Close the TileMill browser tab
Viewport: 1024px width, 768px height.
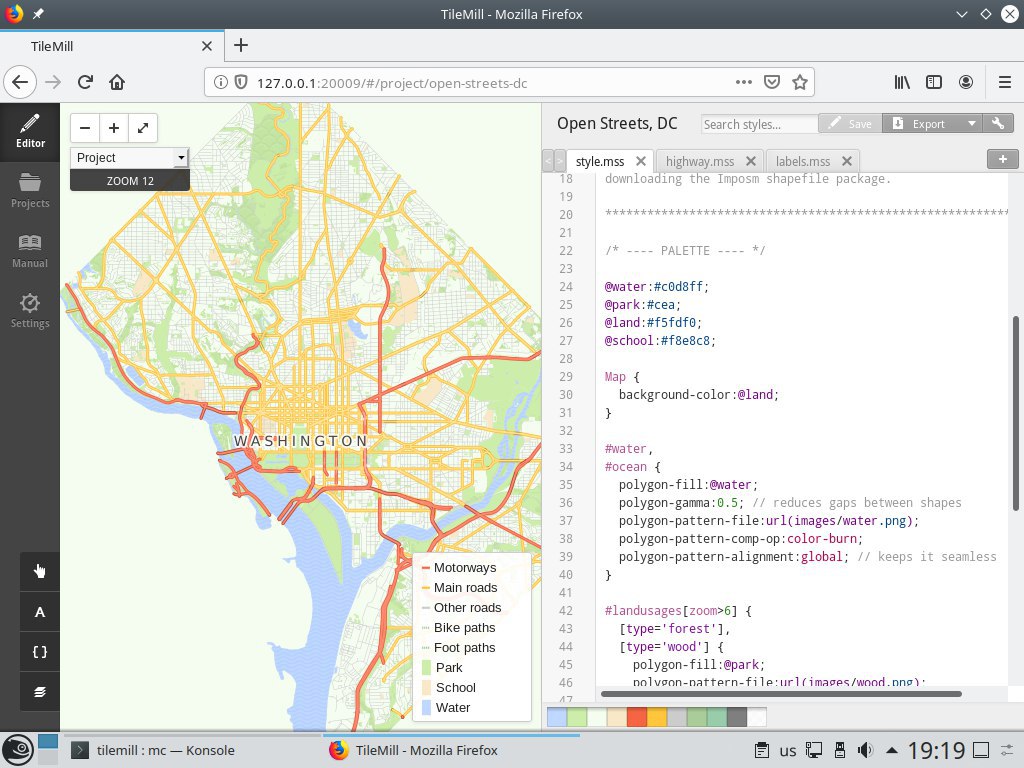pyautogui.click(x=206, y=46)
